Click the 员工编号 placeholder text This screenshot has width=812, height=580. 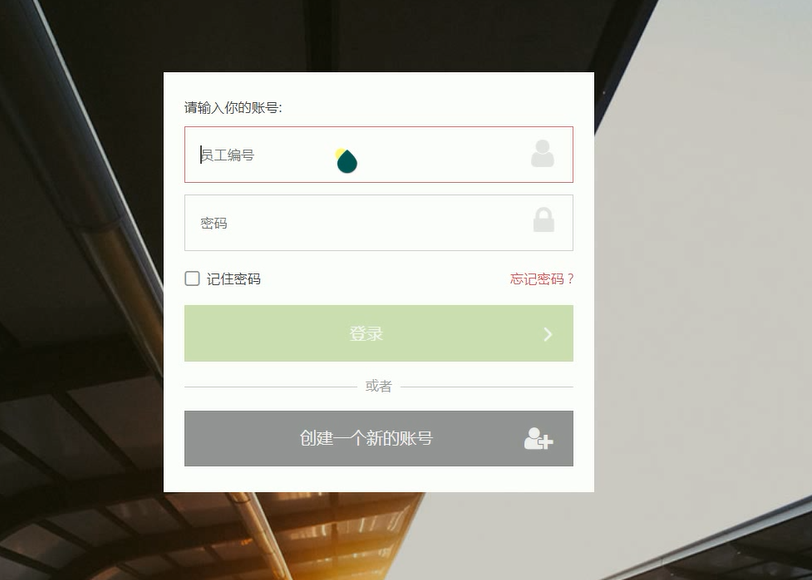coord(227,155)
